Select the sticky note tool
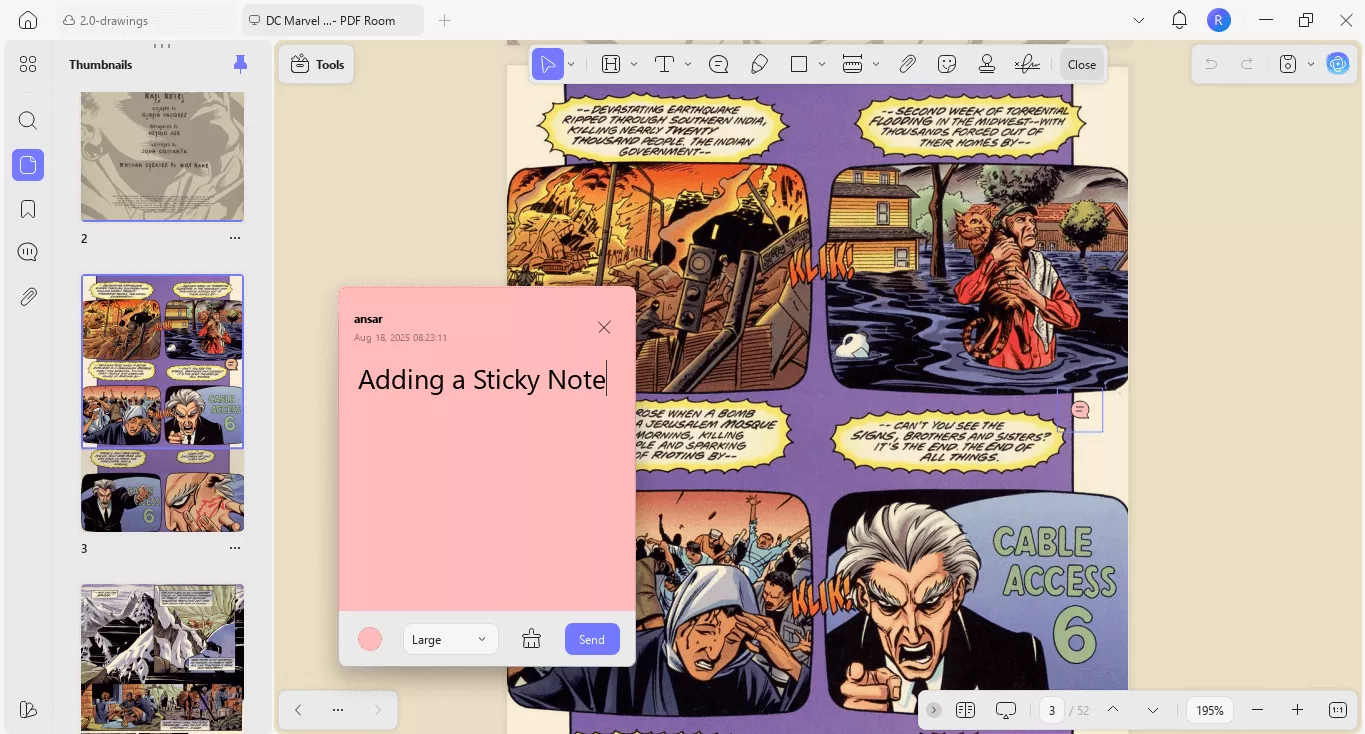Image resolution: width=1365 pixels, height=734 pixels. [718, 64]
